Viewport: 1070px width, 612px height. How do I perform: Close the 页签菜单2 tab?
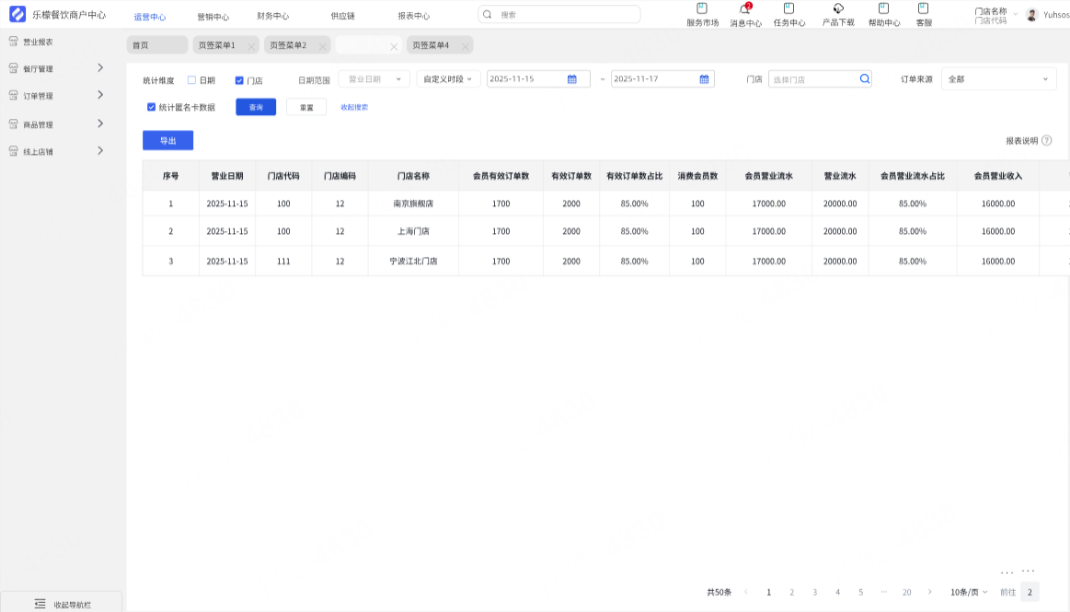click(x=323, y=46)
